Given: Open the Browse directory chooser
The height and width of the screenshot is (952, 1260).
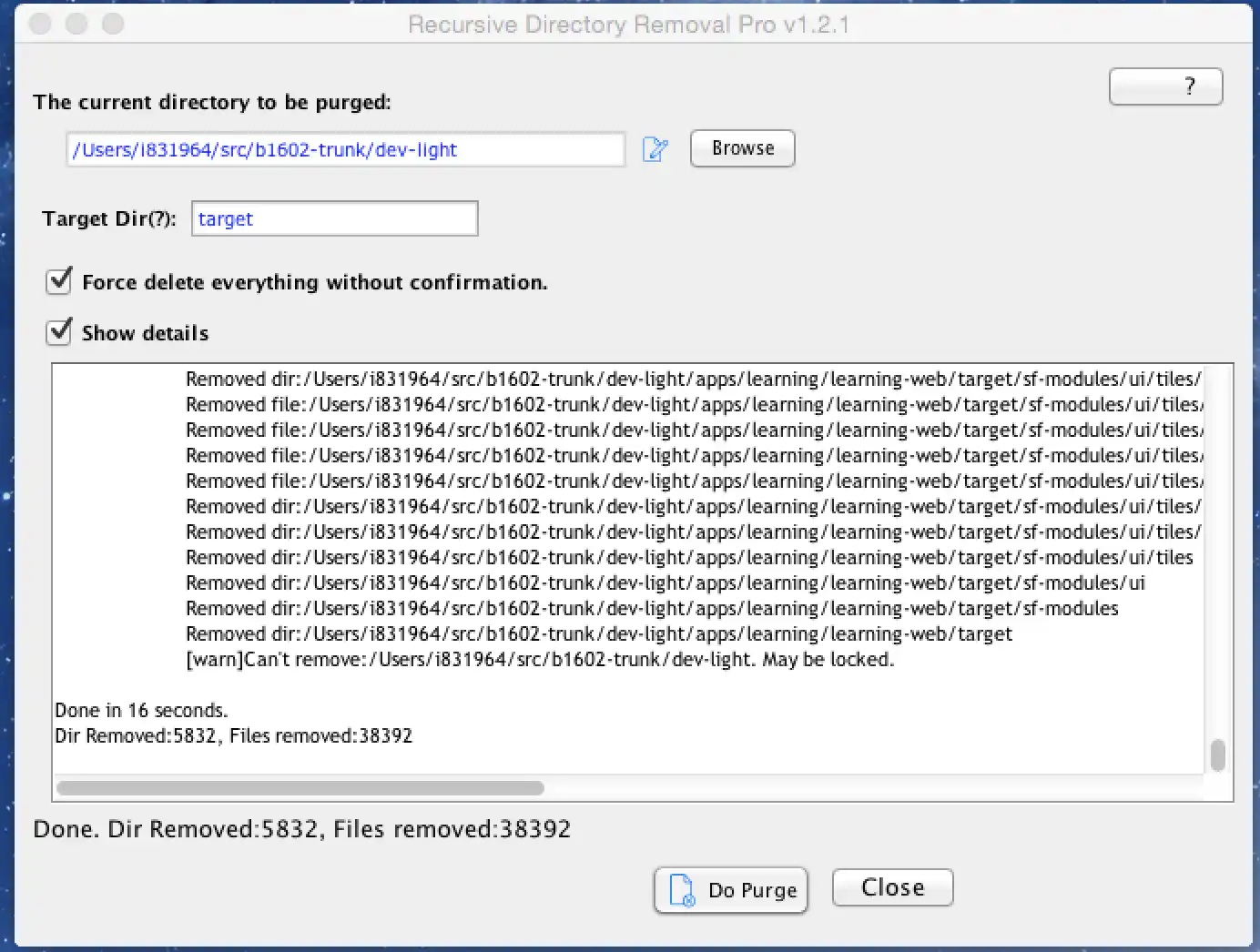Looking at the screenshot, I should click(743, 148).
